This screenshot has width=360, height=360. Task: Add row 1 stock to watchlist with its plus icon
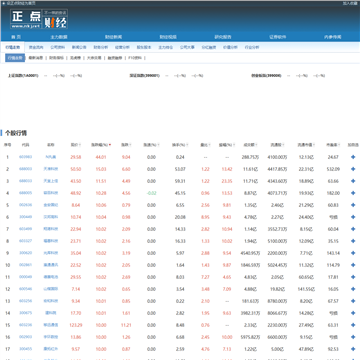pyautogui.click(x=353, y=157)
